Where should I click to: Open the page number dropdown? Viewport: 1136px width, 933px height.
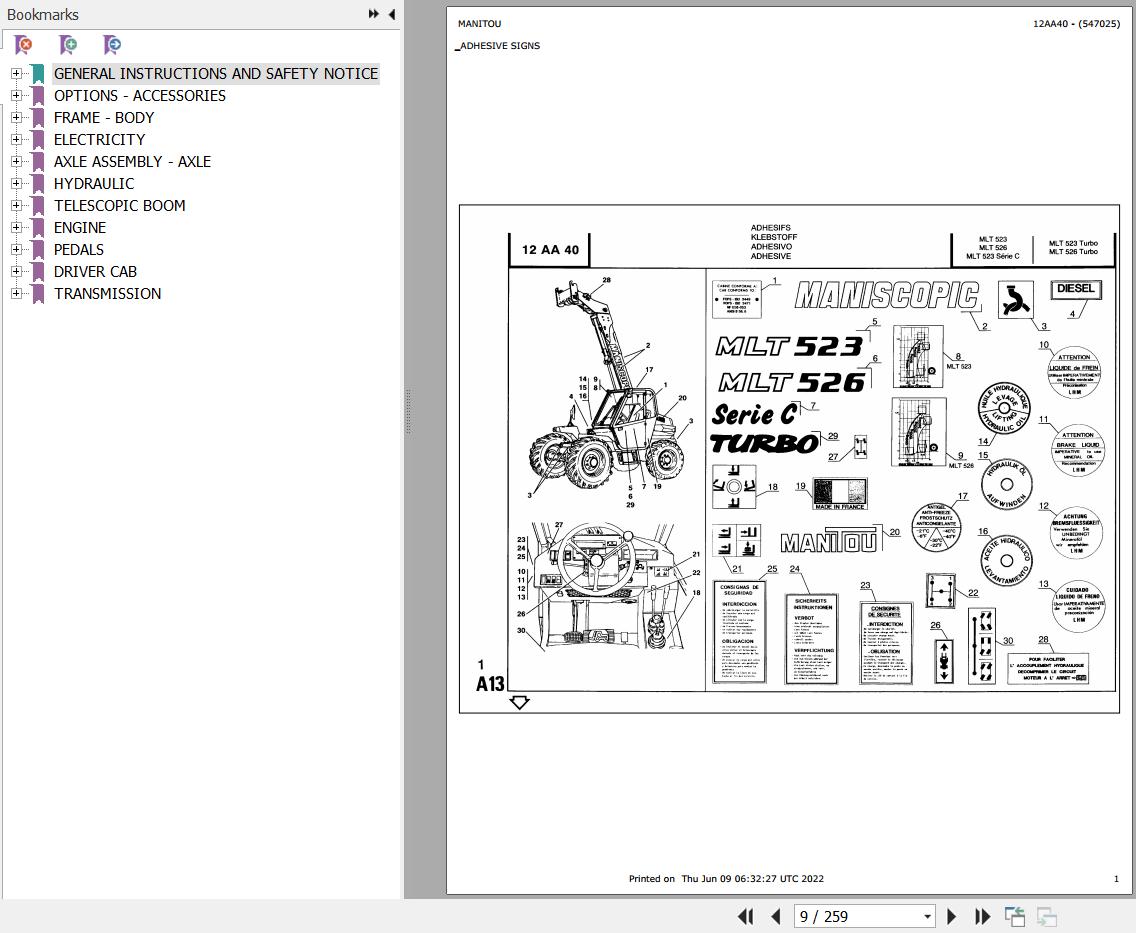click(926, 916)
